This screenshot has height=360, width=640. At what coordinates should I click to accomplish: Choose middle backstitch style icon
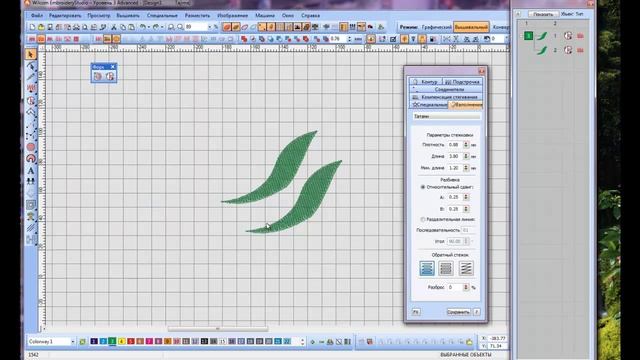click(x=446, y=268)
